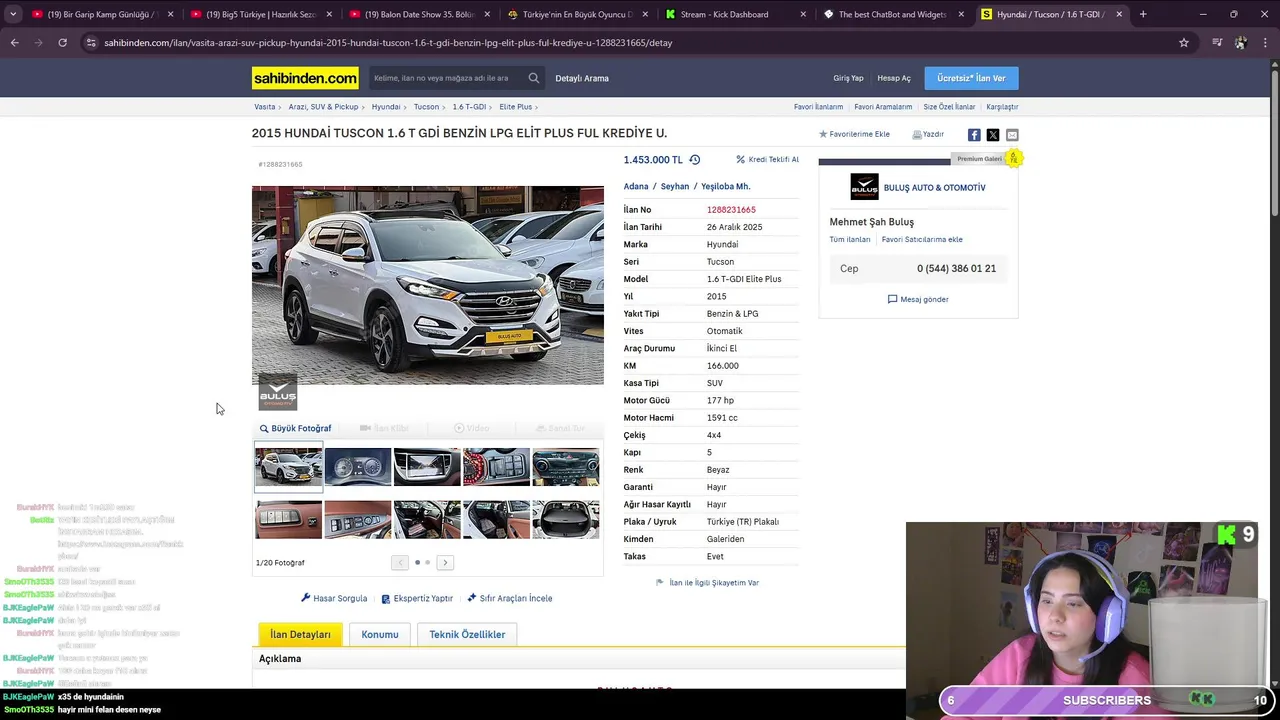Click Adana location link
The width and height of the screenshot is (1280, 720).
pos(636,186)
